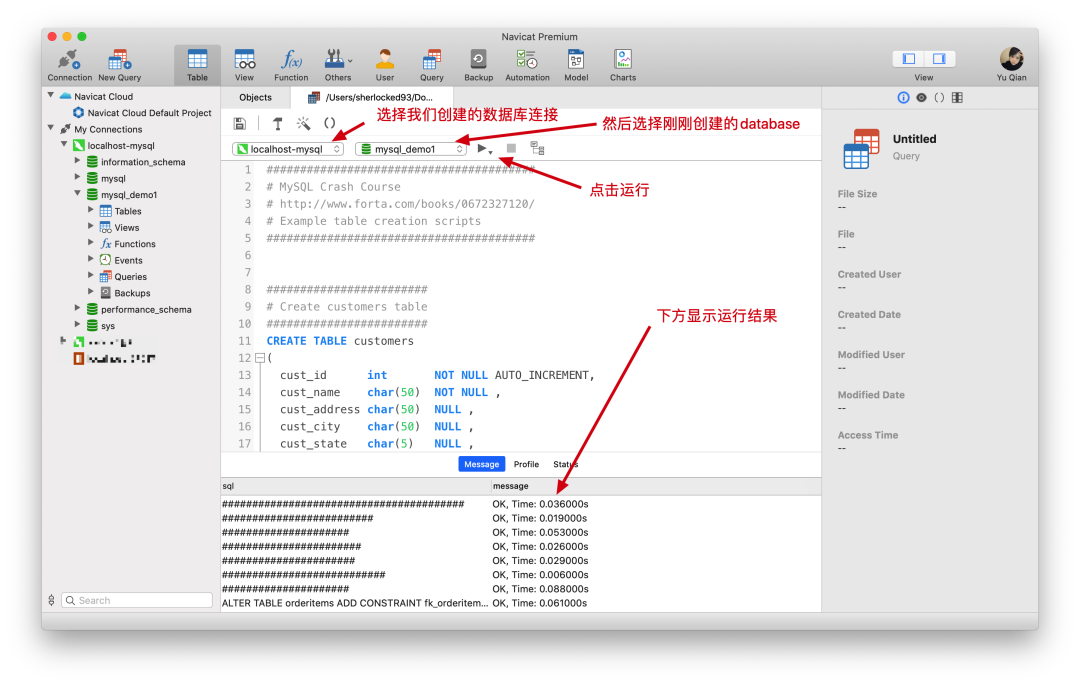1080x685 pixels.
Task: Select Queries under mysql_demo1
Action: (130, 277)
